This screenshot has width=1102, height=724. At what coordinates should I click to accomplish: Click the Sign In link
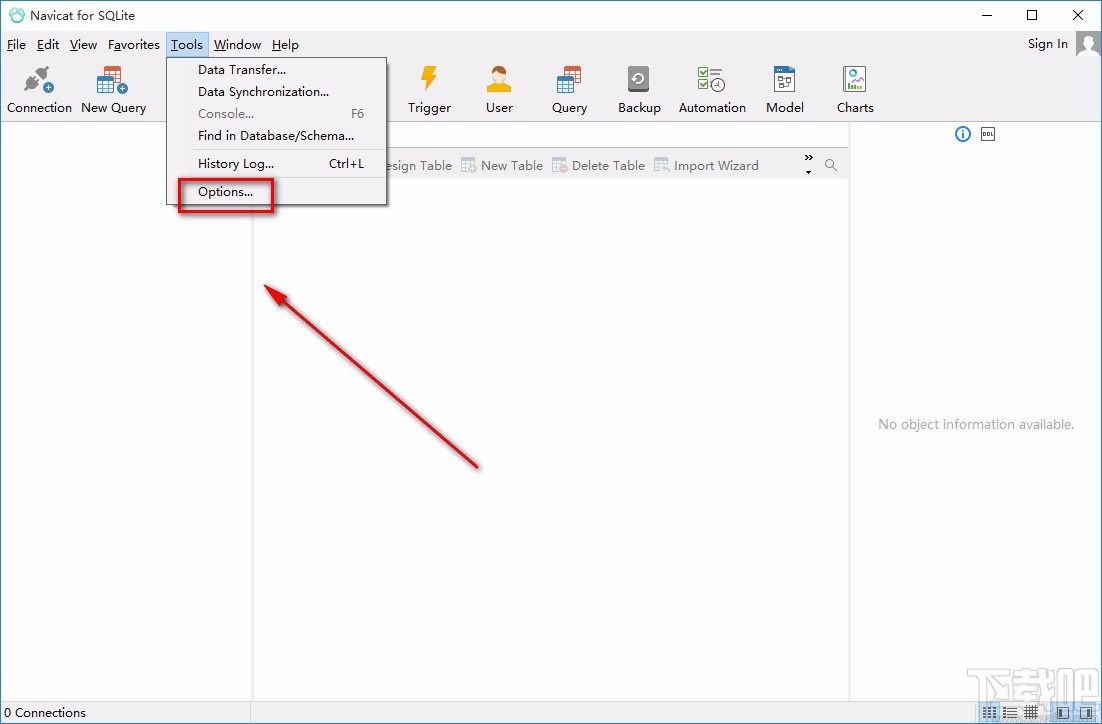[x=1047, y=44]
